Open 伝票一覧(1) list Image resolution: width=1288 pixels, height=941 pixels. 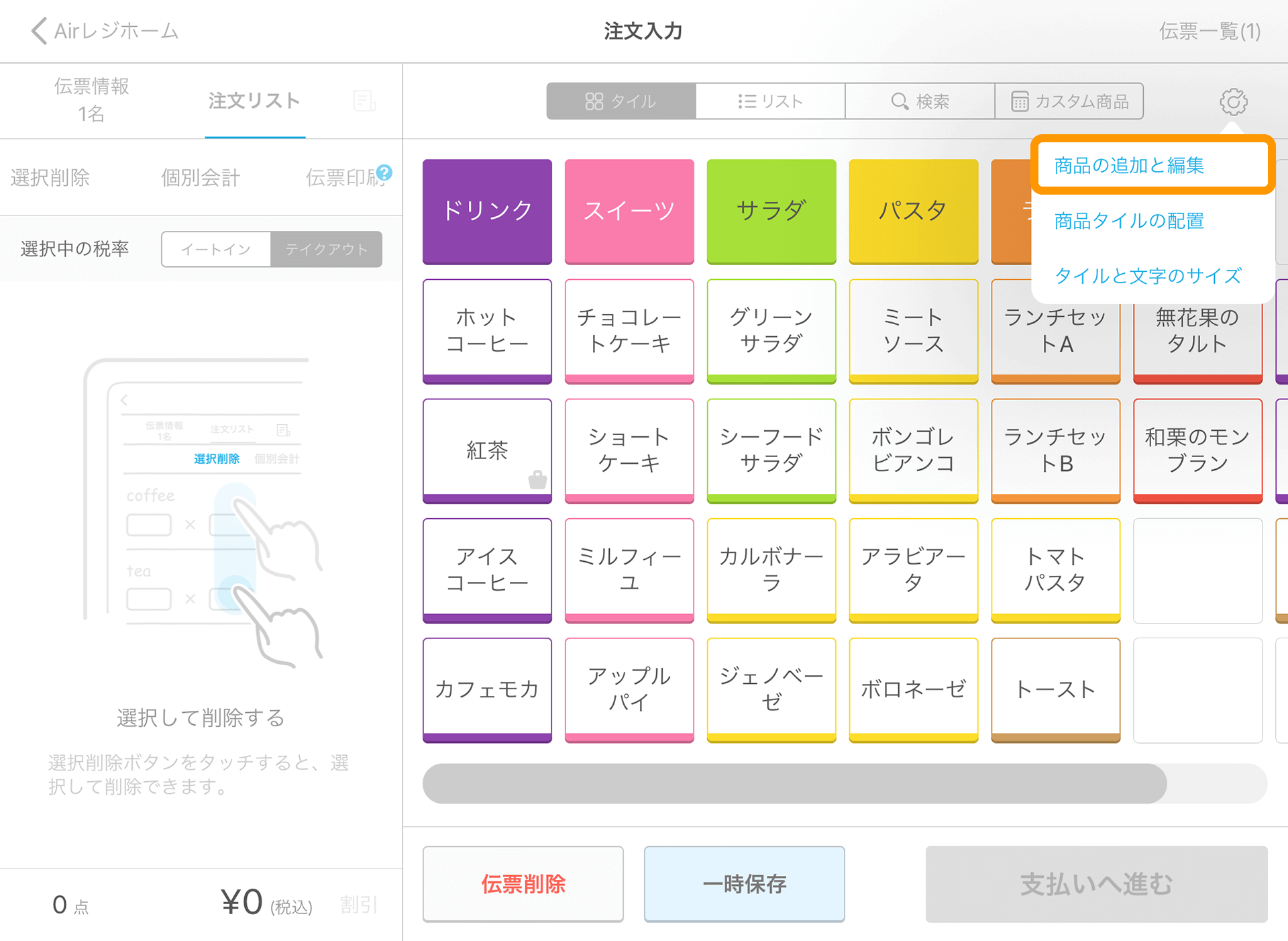(x=1210, y=31)
